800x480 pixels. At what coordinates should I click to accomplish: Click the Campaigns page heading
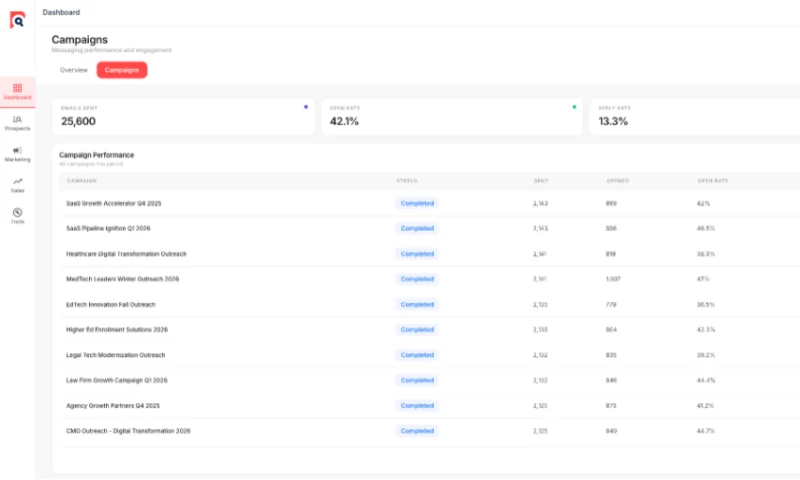tap(80, 39)
